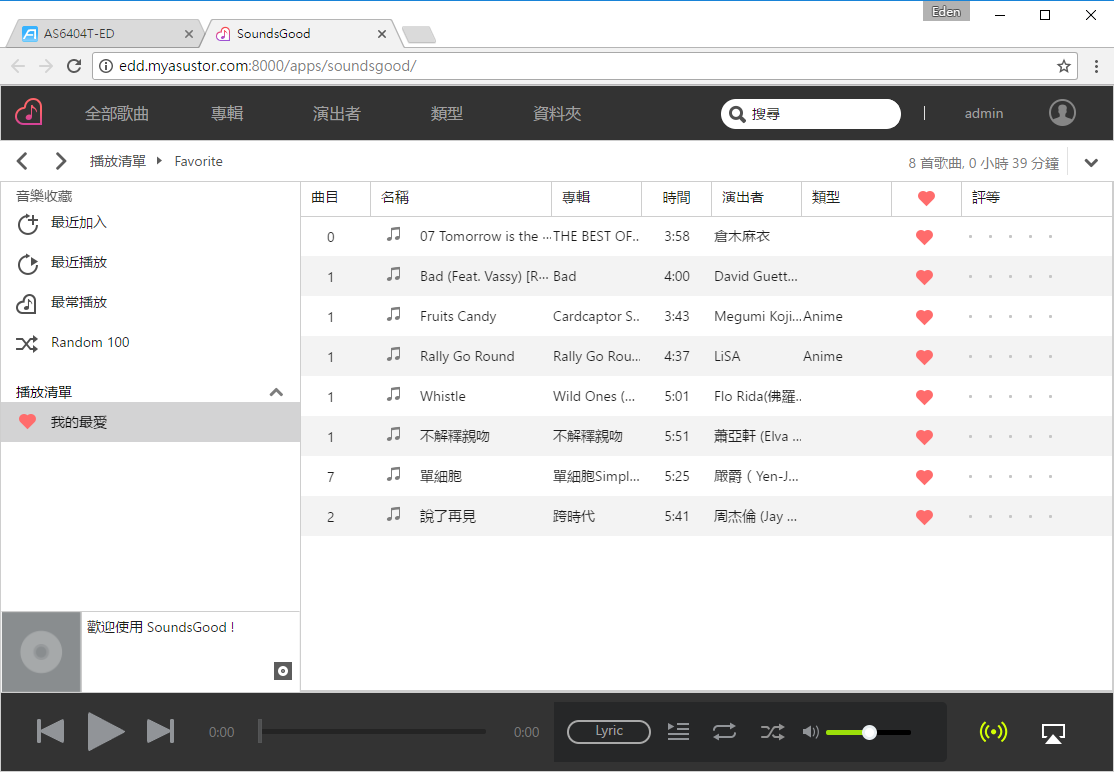Reload the browser page
Viewport: 1114px width, 772px height.
(74, 66)
